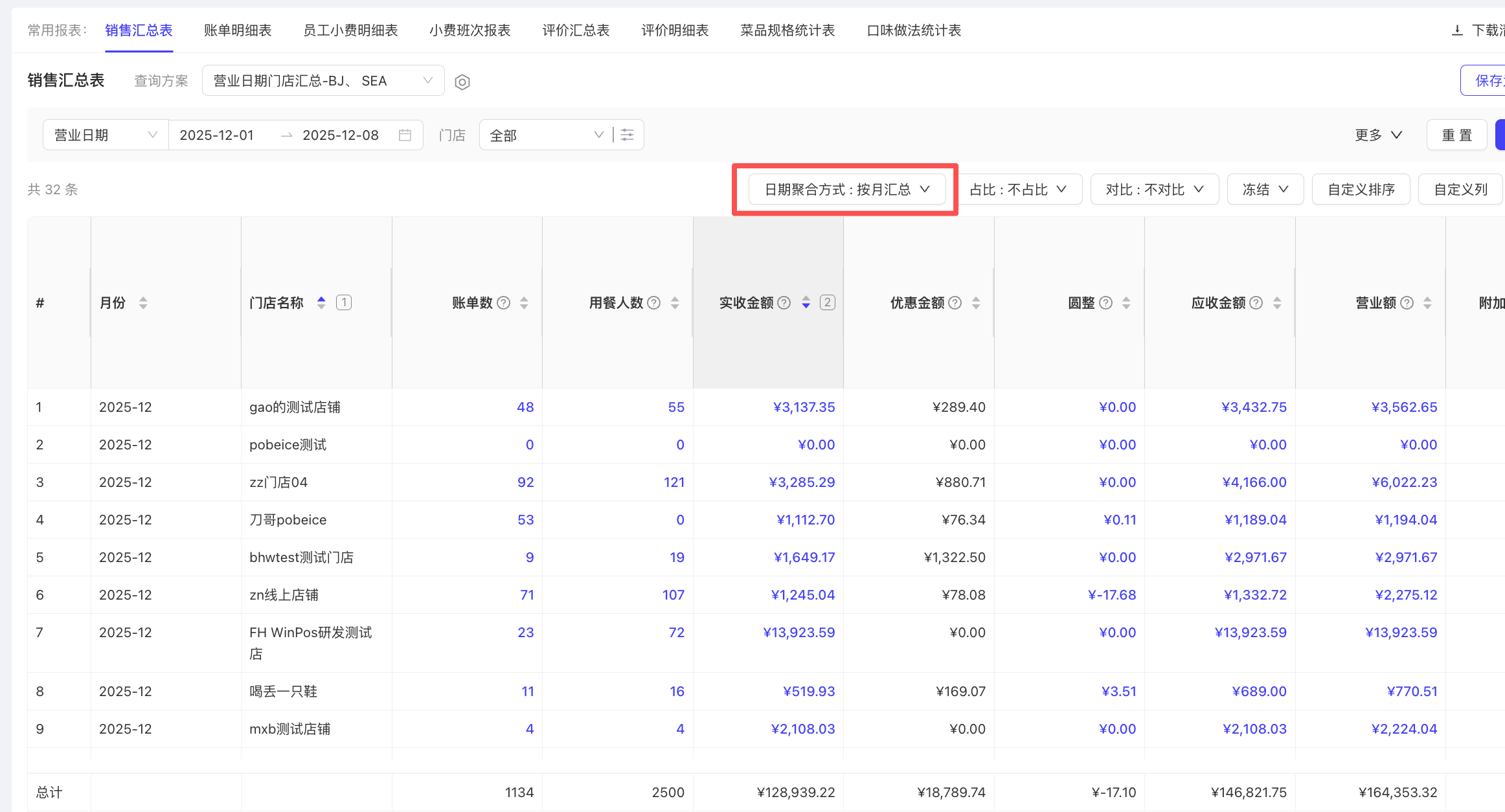Click the hexagon settings icon beside query scheme

[462, 82]
